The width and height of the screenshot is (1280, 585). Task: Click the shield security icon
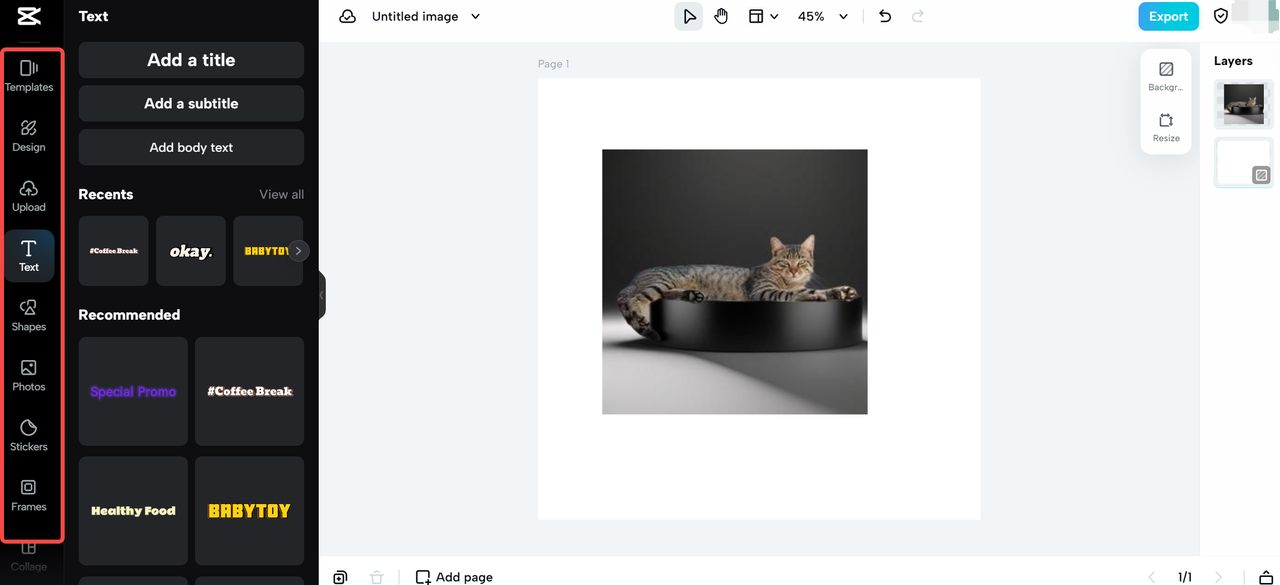tap(1221, 16)
